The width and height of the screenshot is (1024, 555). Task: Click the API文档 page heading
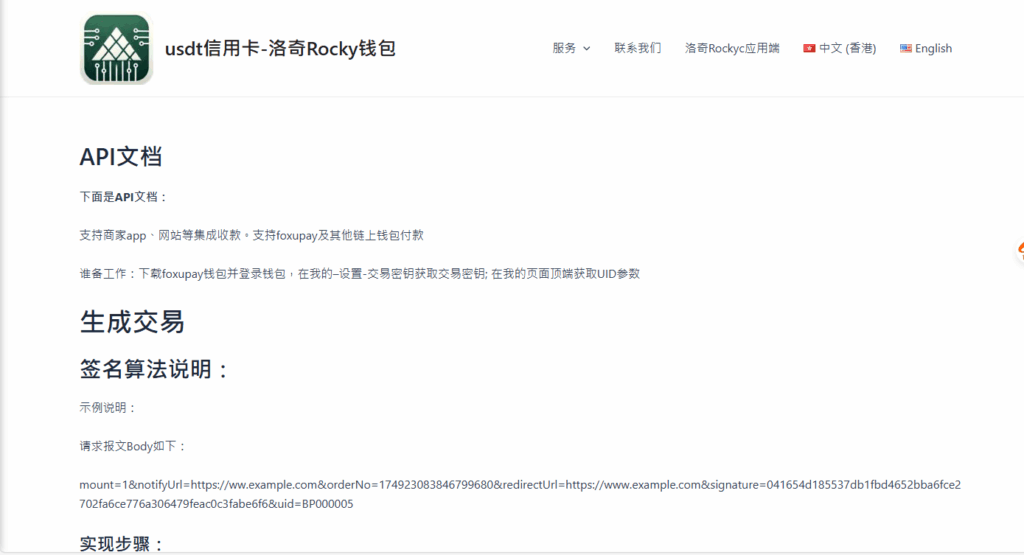[x=121, y=157]
